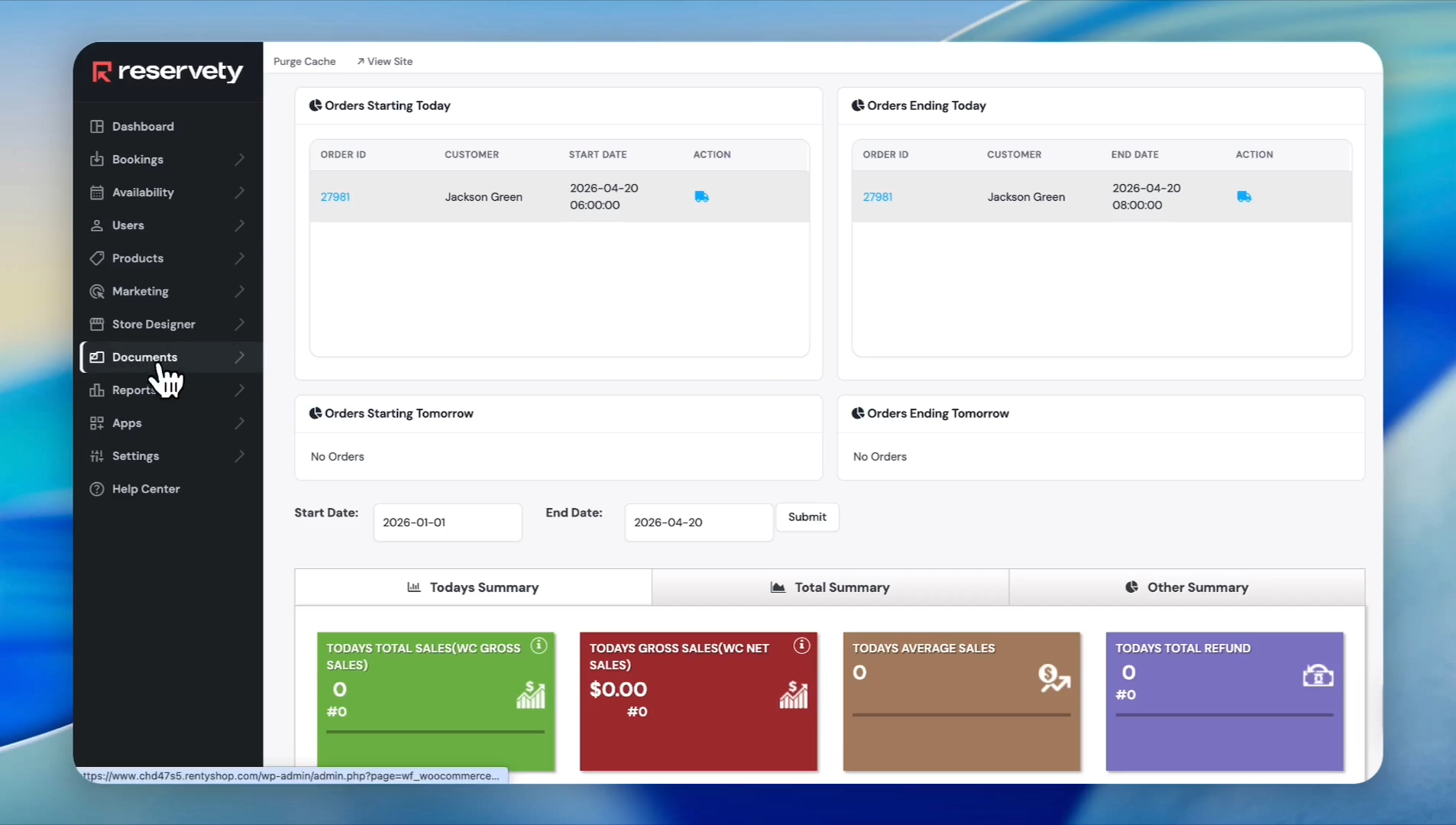Click the reservety logo

point(167,72)
